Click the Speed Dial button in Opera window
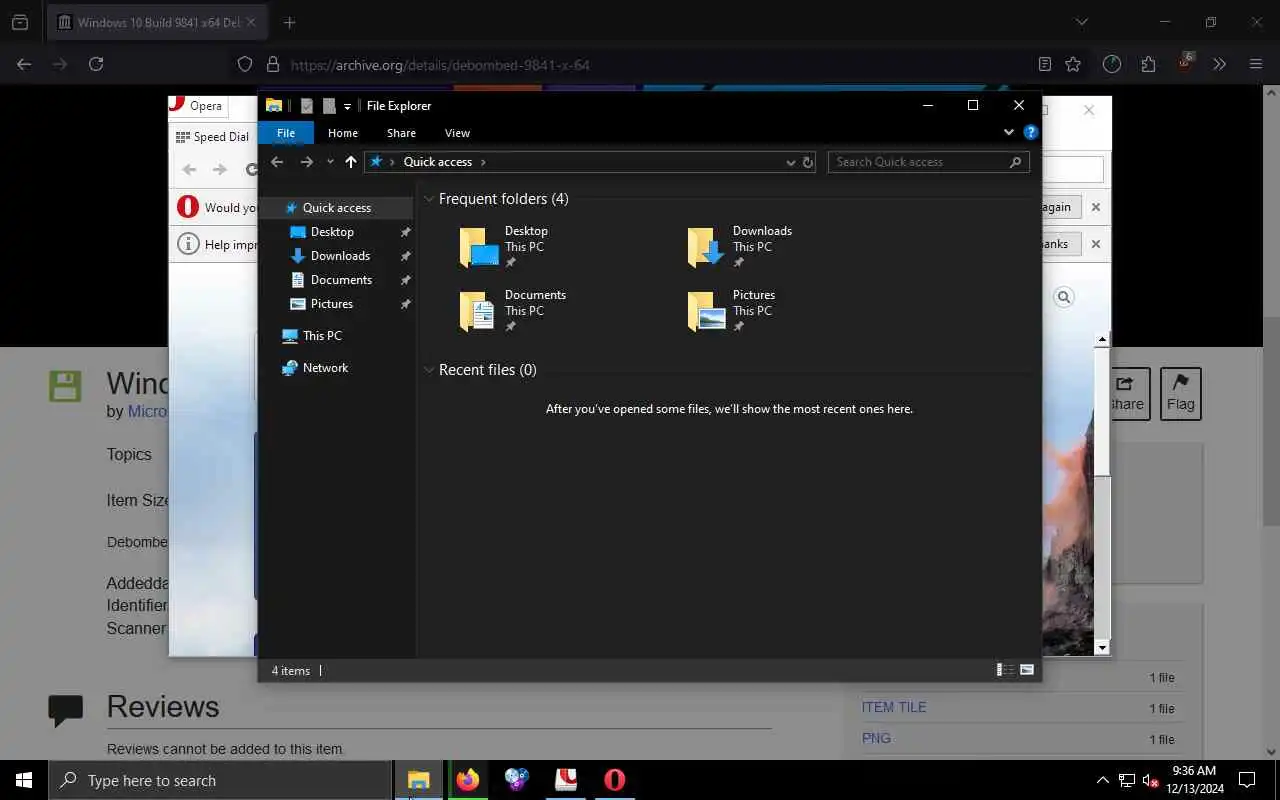 (x=213, y=137)
